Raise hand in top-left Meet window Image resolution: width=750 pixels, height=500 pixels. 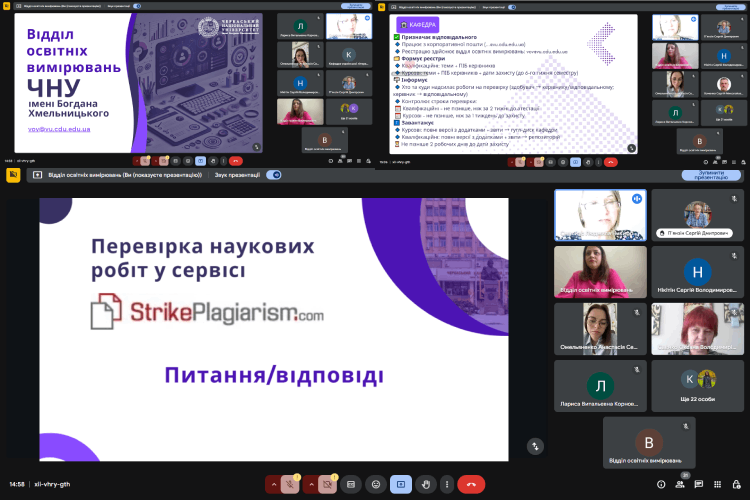click(x=213, y=161)
